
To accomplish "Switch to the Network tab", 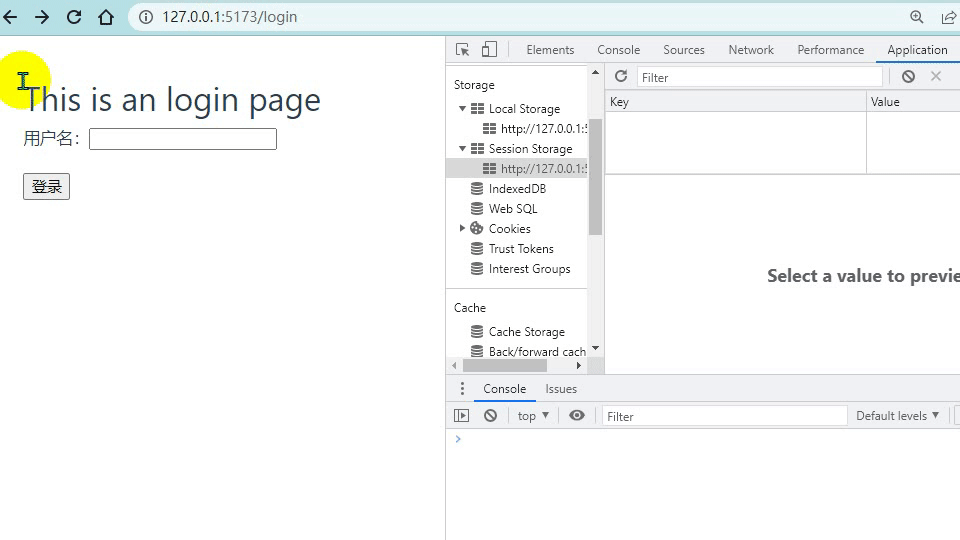I will (x=751, y=50).
